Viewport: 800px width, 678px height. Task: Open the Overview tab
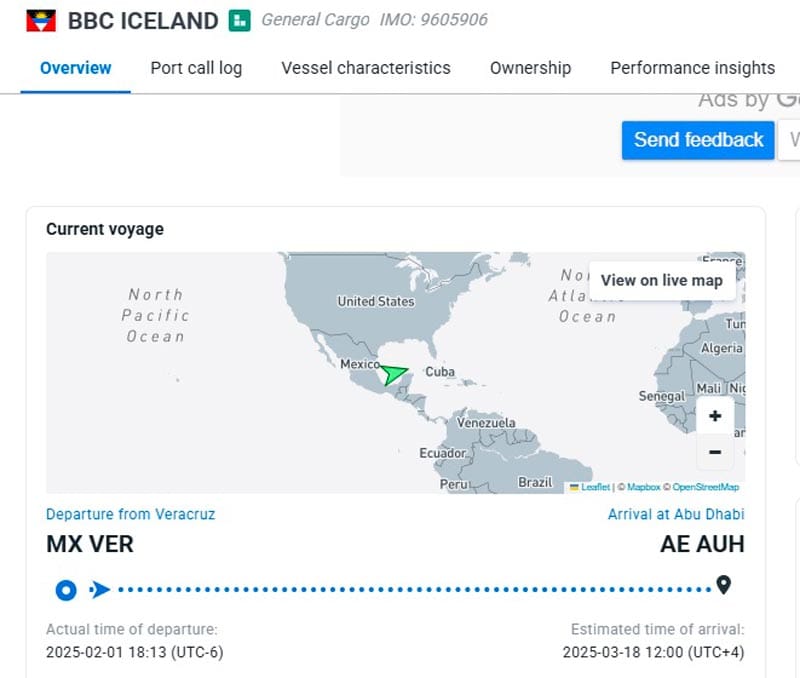pyautogui.click(x=76, y=68)
